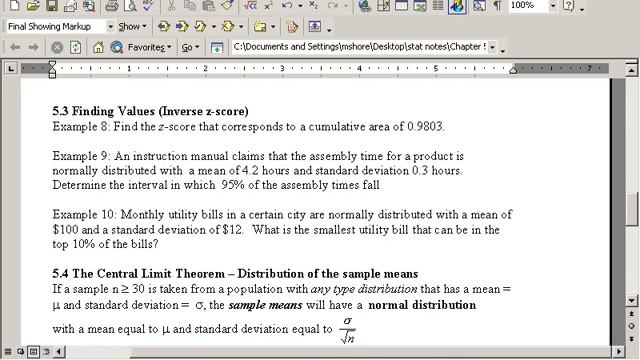Click the Web toolbar Stop button
The width and height of the screenshot is (640, 360).
[57, 48]
